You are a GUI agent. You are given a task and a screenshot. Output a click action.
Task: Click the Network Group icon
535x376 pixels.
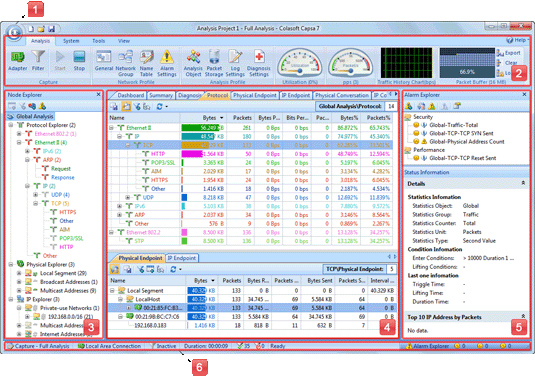pyautogui.click(x=126, y=63)
